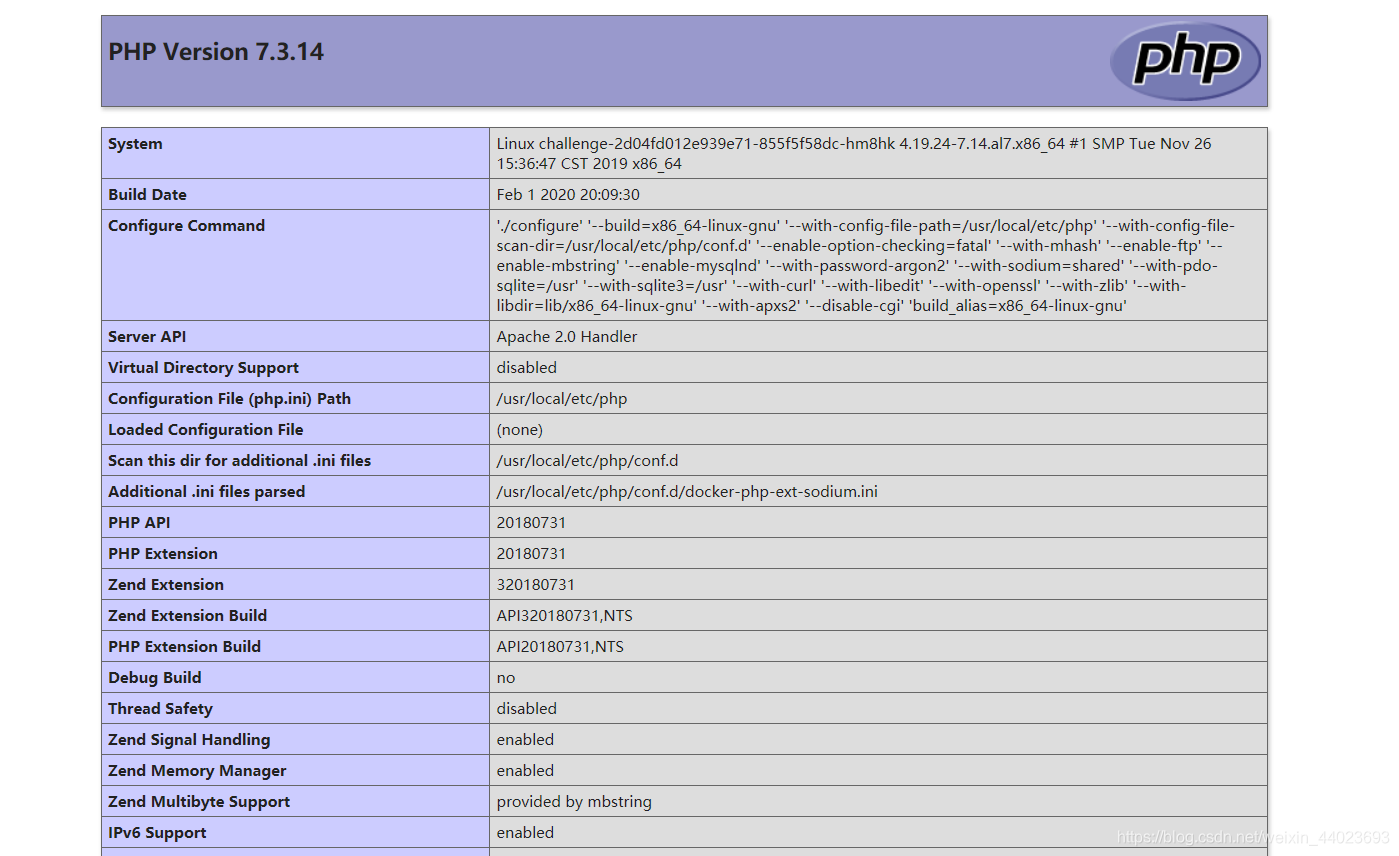This screenshot has width=1399, height=856.
Task: Select the API320180731,NTS value
Action: pos(565,616)
